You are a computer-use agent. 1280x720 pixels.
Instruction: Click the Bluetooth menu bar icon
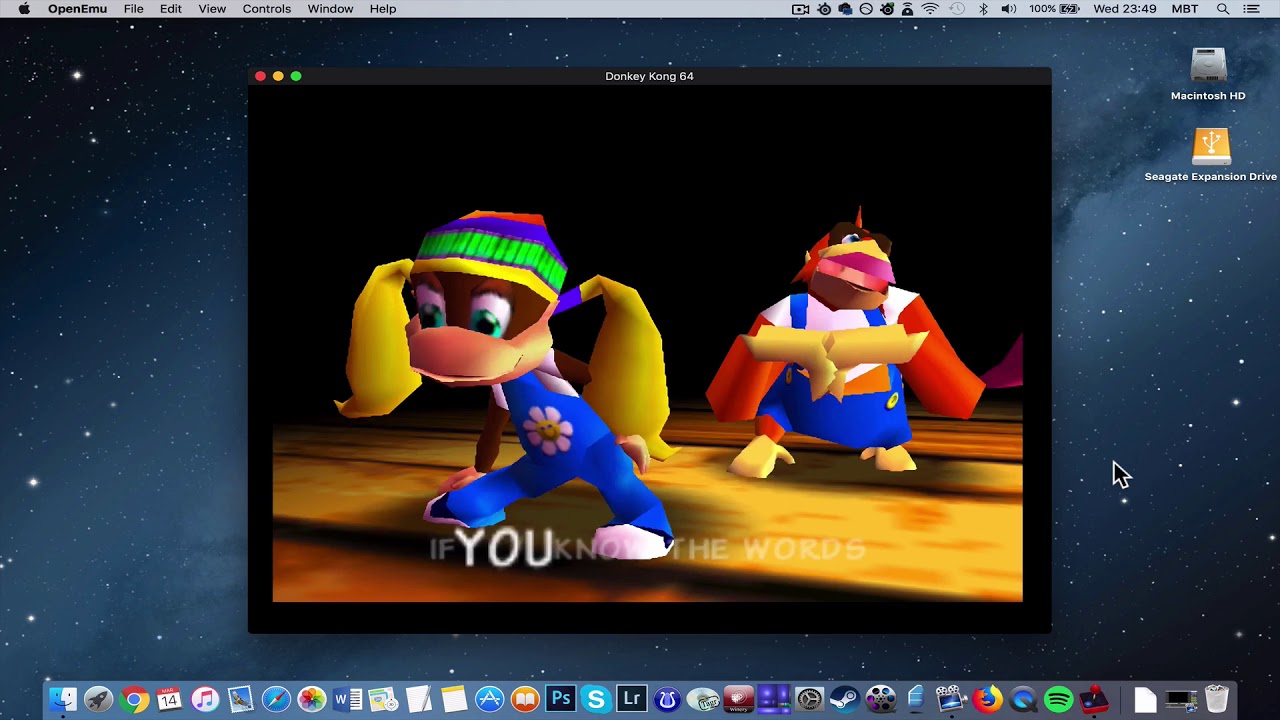983,9
